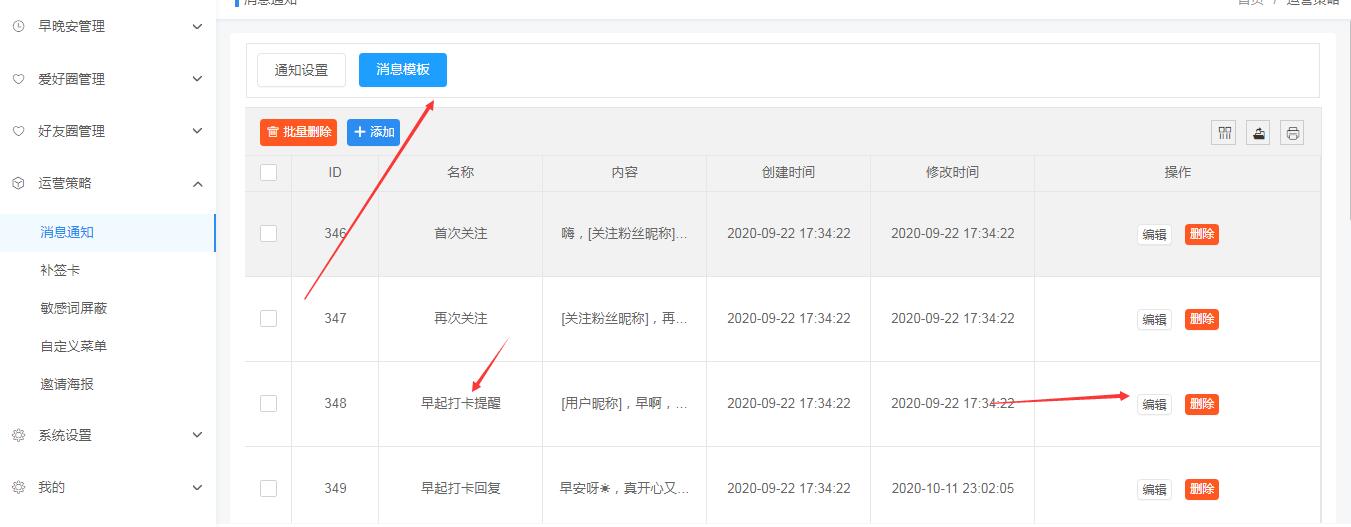Expand the 系统设置 menu chevron
Screen dimensions: 1351x527
pyautogui.click(x=197, y=435)
